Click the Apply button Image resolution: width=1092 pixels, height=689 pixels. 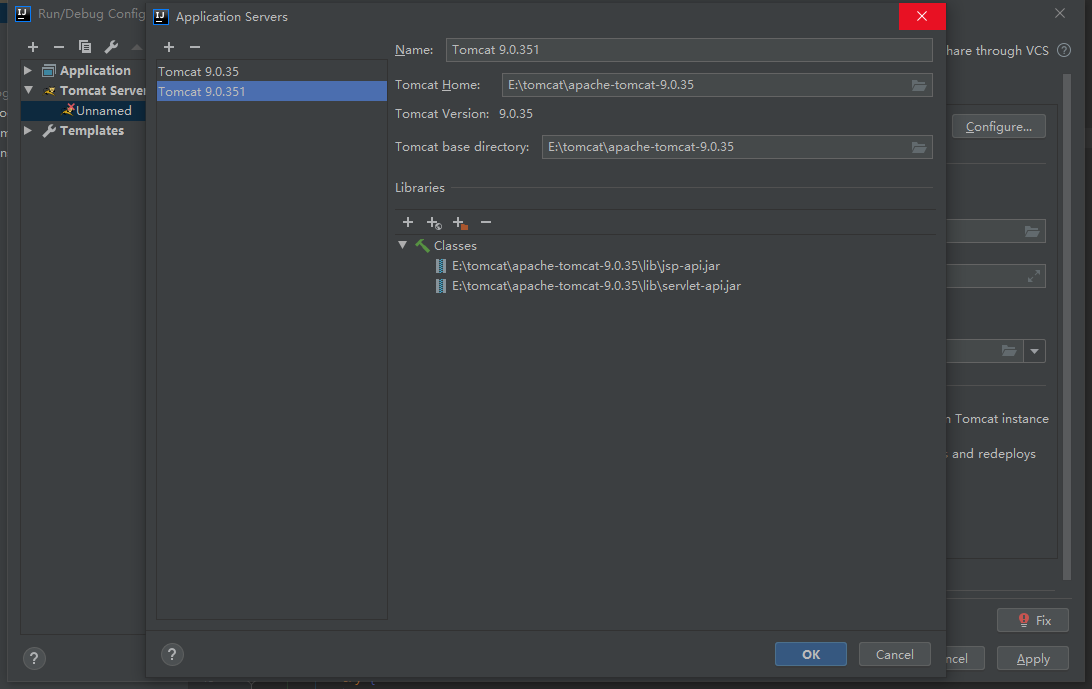(x=1033, y=658)
